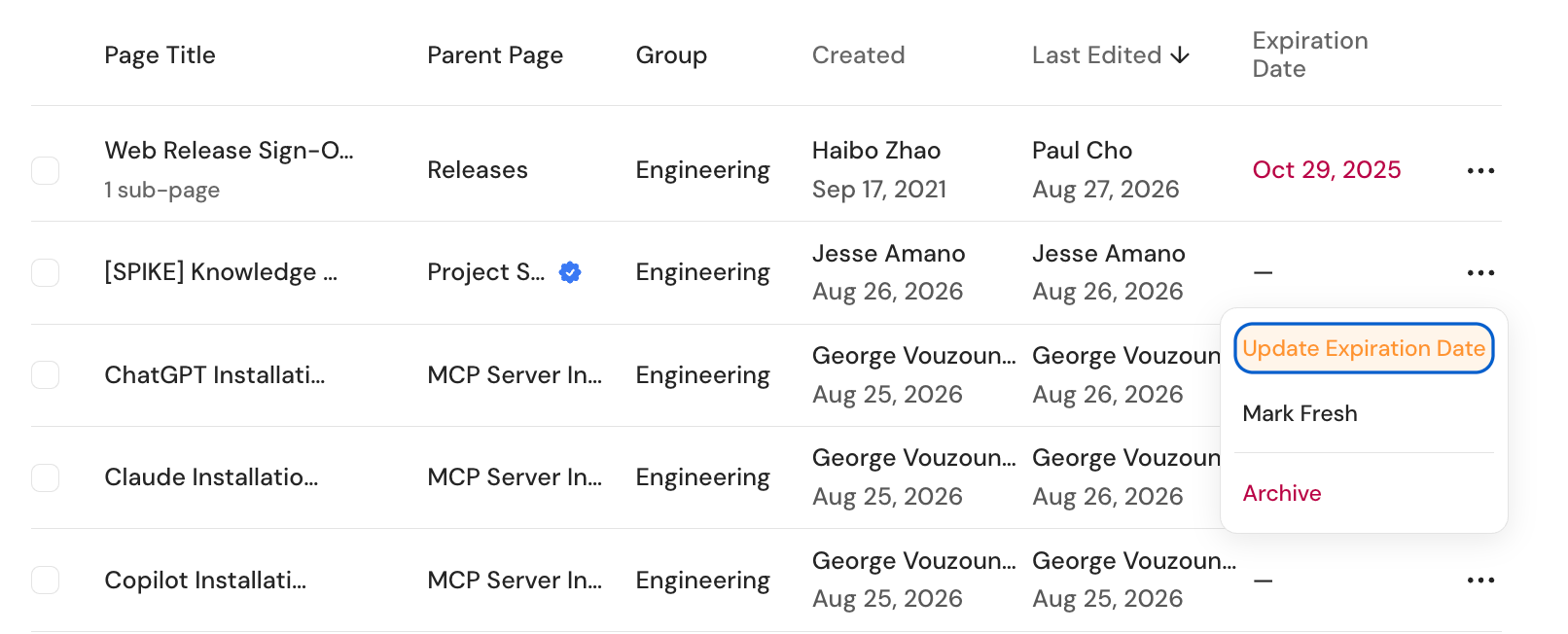
Task: Open more options for Web Release Sign-O row
Action: click(1480, 171)
